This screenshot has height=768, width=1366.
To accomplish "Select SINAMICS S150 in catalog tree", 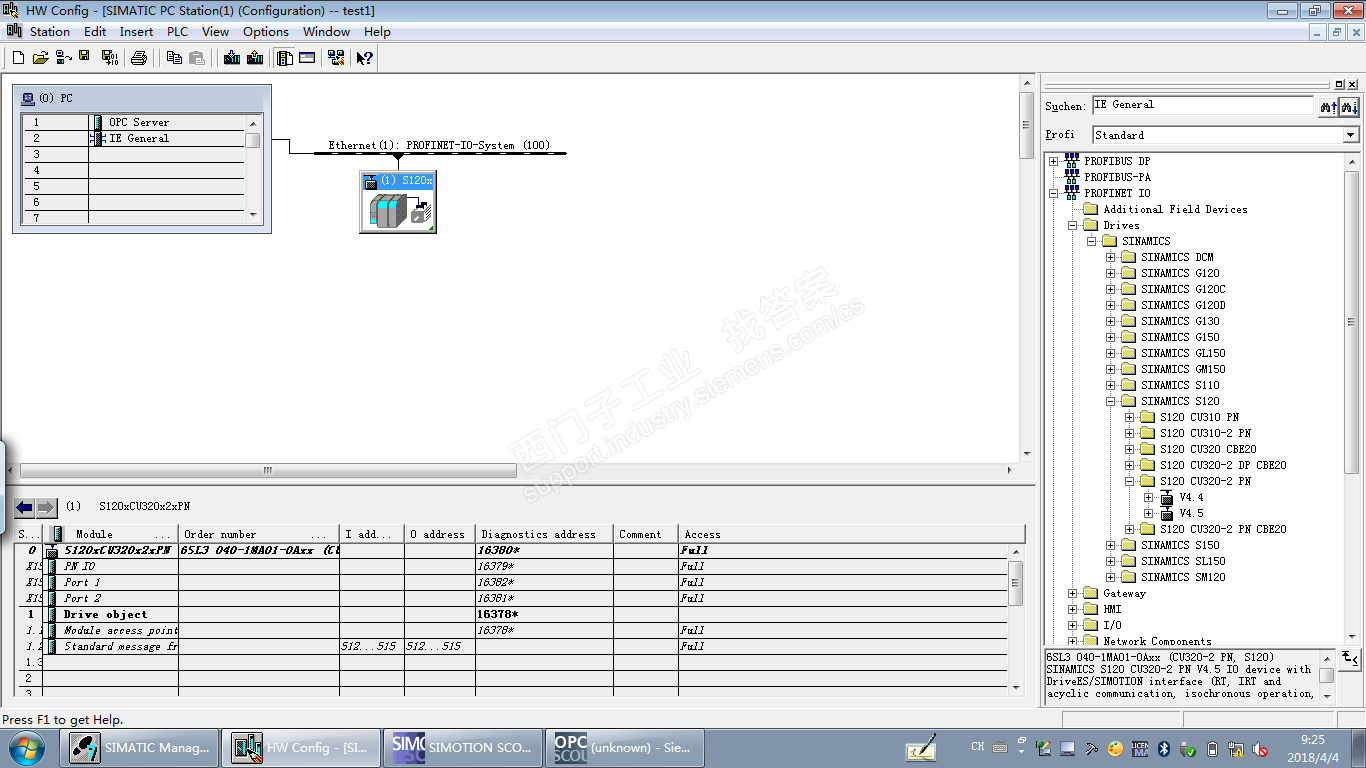I will point(1180,545).
